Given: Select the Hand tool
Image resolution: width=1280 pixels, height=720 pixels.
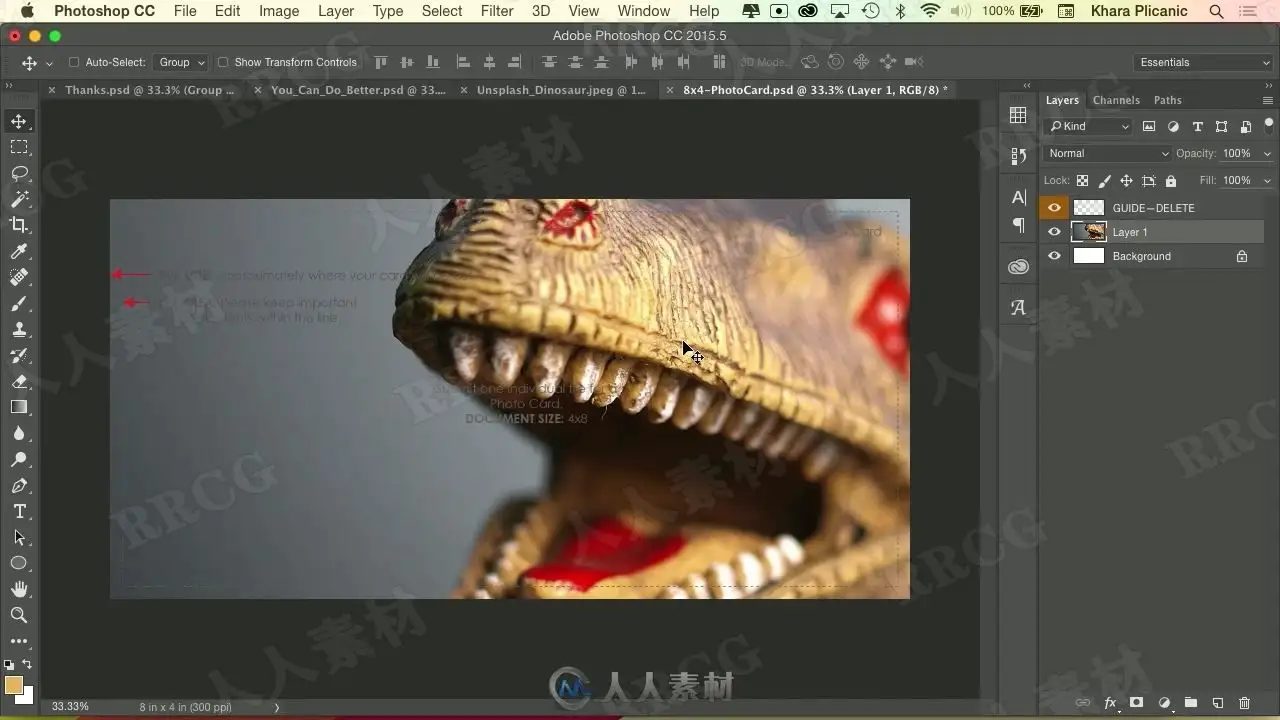Looking at the screenshot, I should (x=19, y=589).
